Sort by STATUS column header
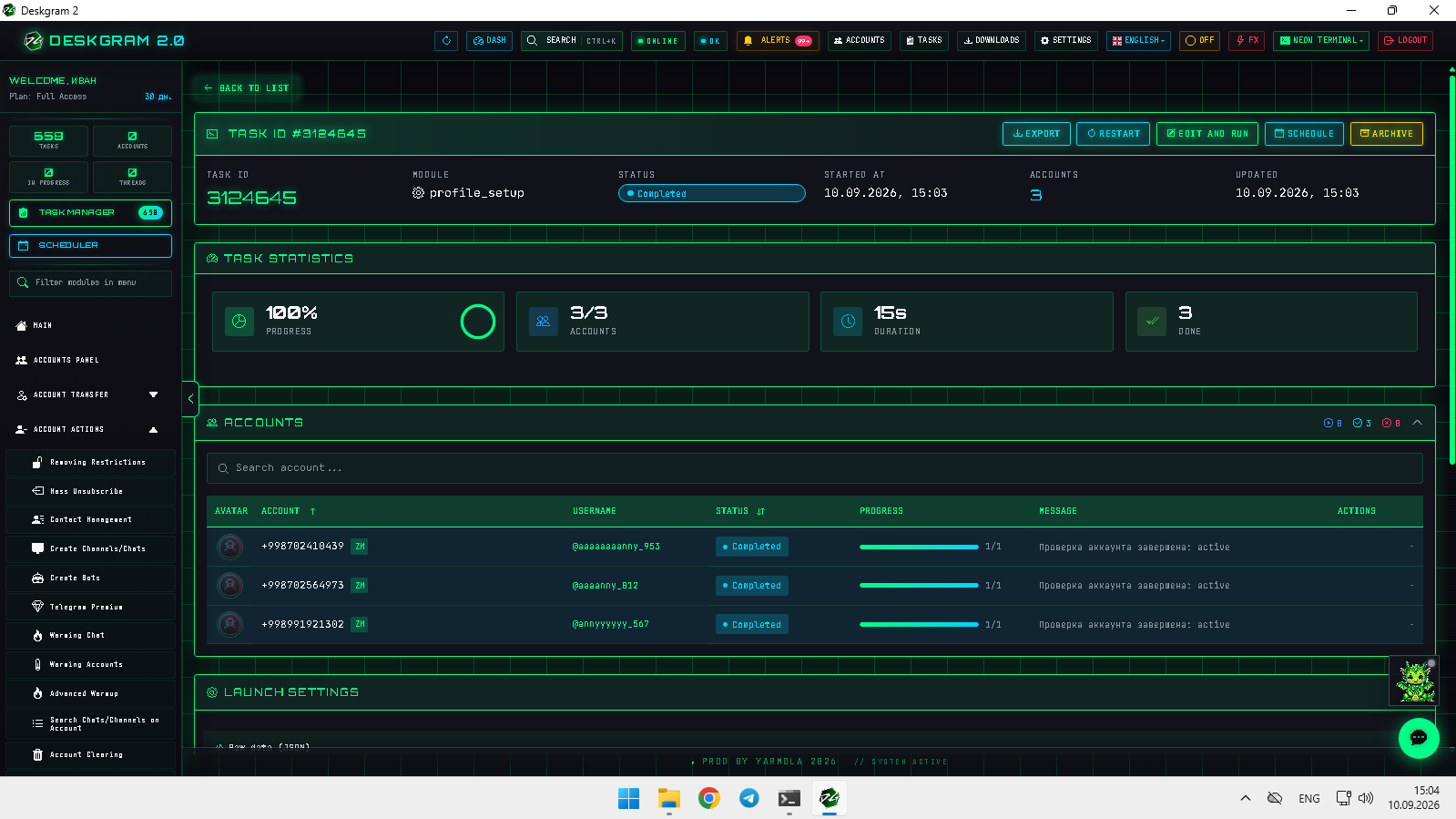The height and width of the screenshot is (819, 1456). point(739,511)
